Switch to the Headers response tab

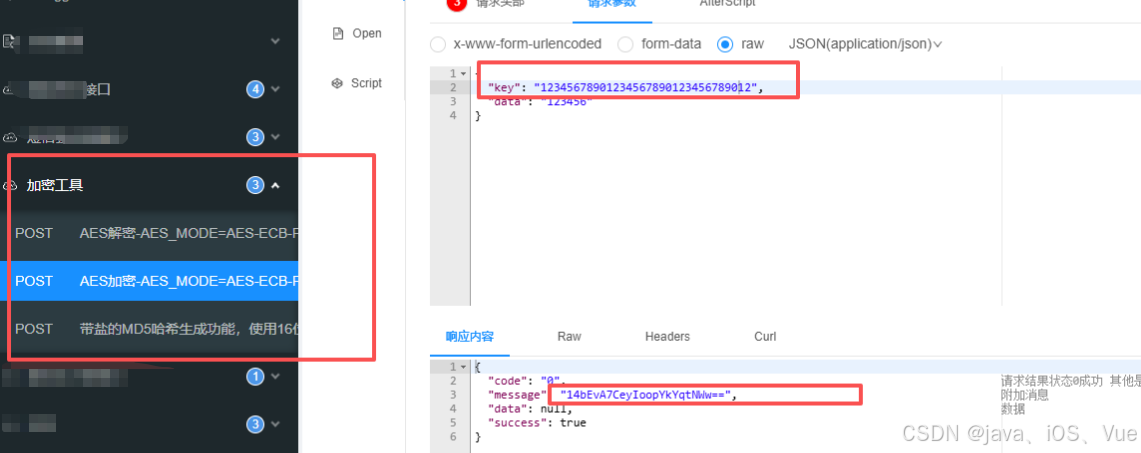point(667,337)
